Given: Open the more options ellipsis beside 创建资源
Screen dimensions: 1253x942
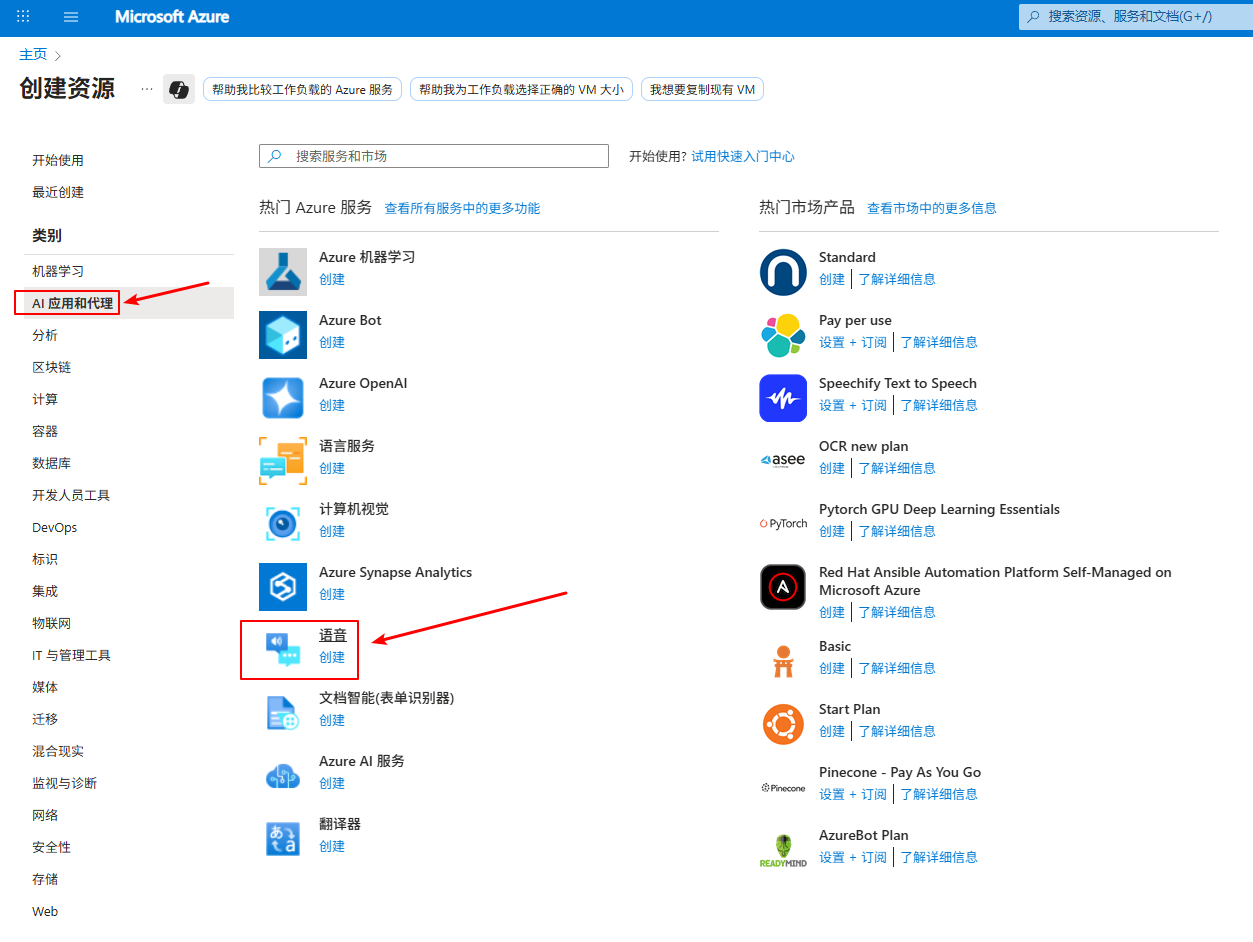Looking at the screenshot, I should [x=147, y=89].
